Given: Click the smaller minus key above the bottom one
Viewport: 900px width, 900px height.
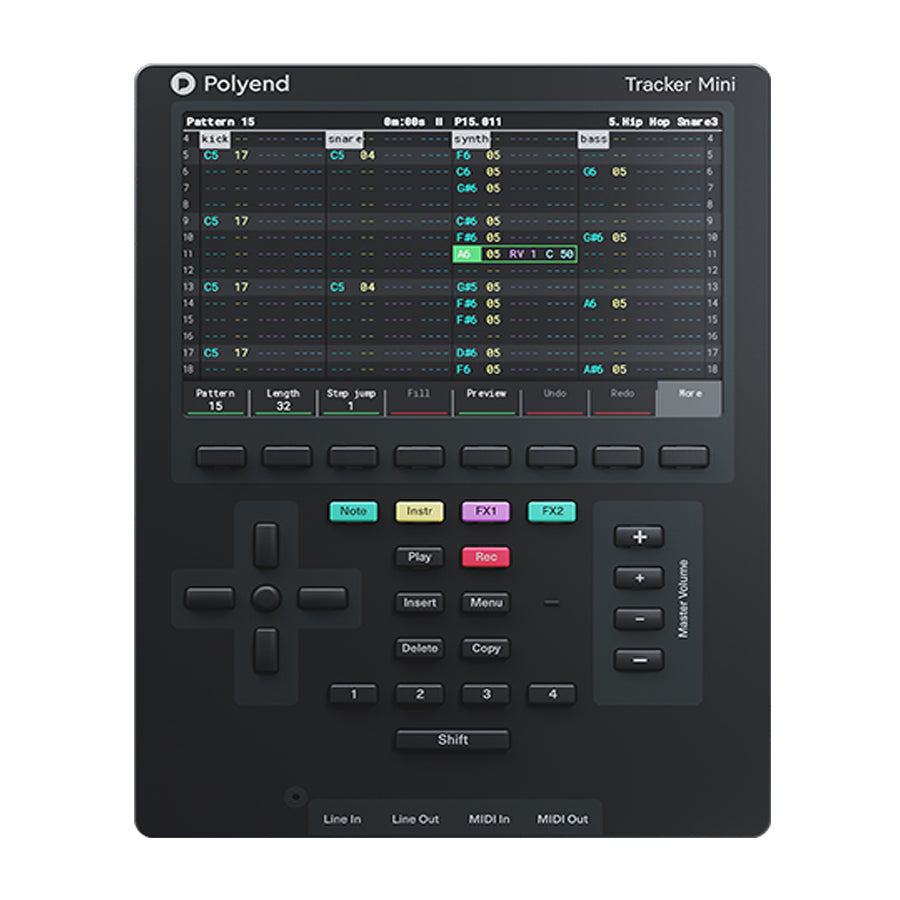Looking at the screenshot, I should click(639, 619).
